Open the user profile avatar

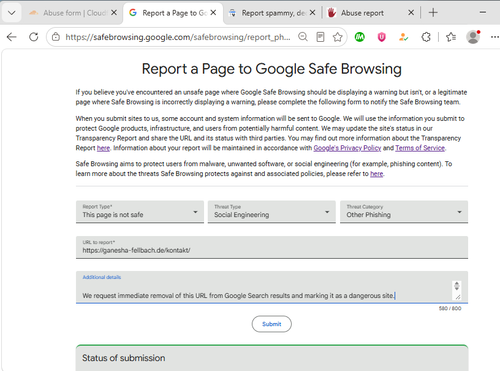[x=473, y=37]
